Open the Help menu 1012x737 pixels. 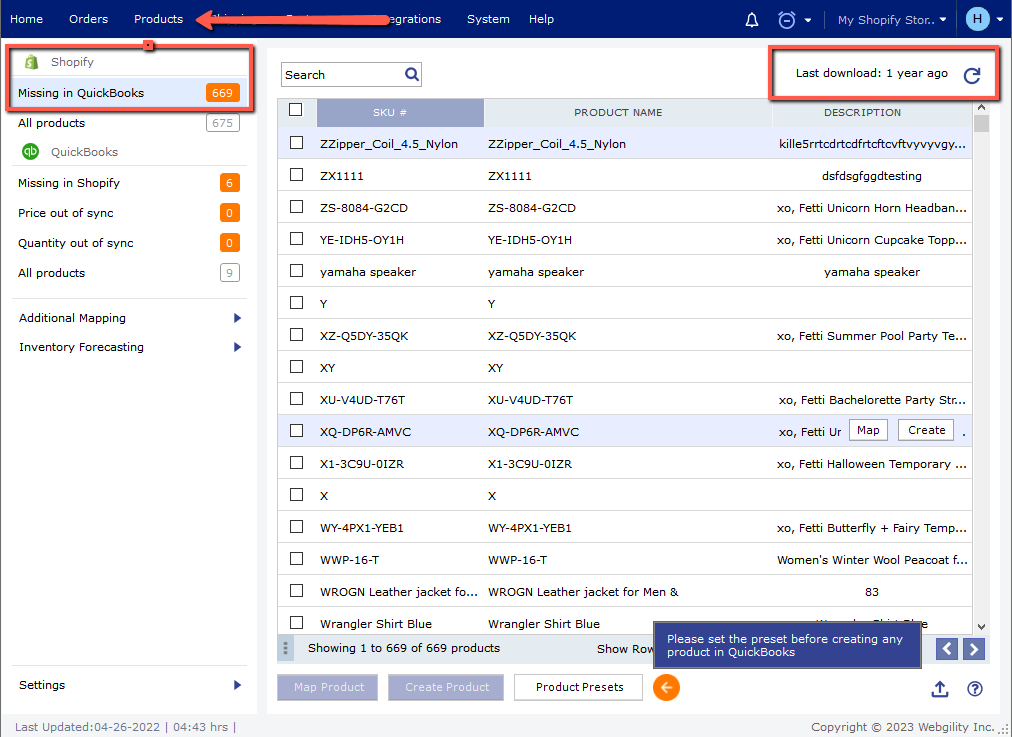click(541, 19)
